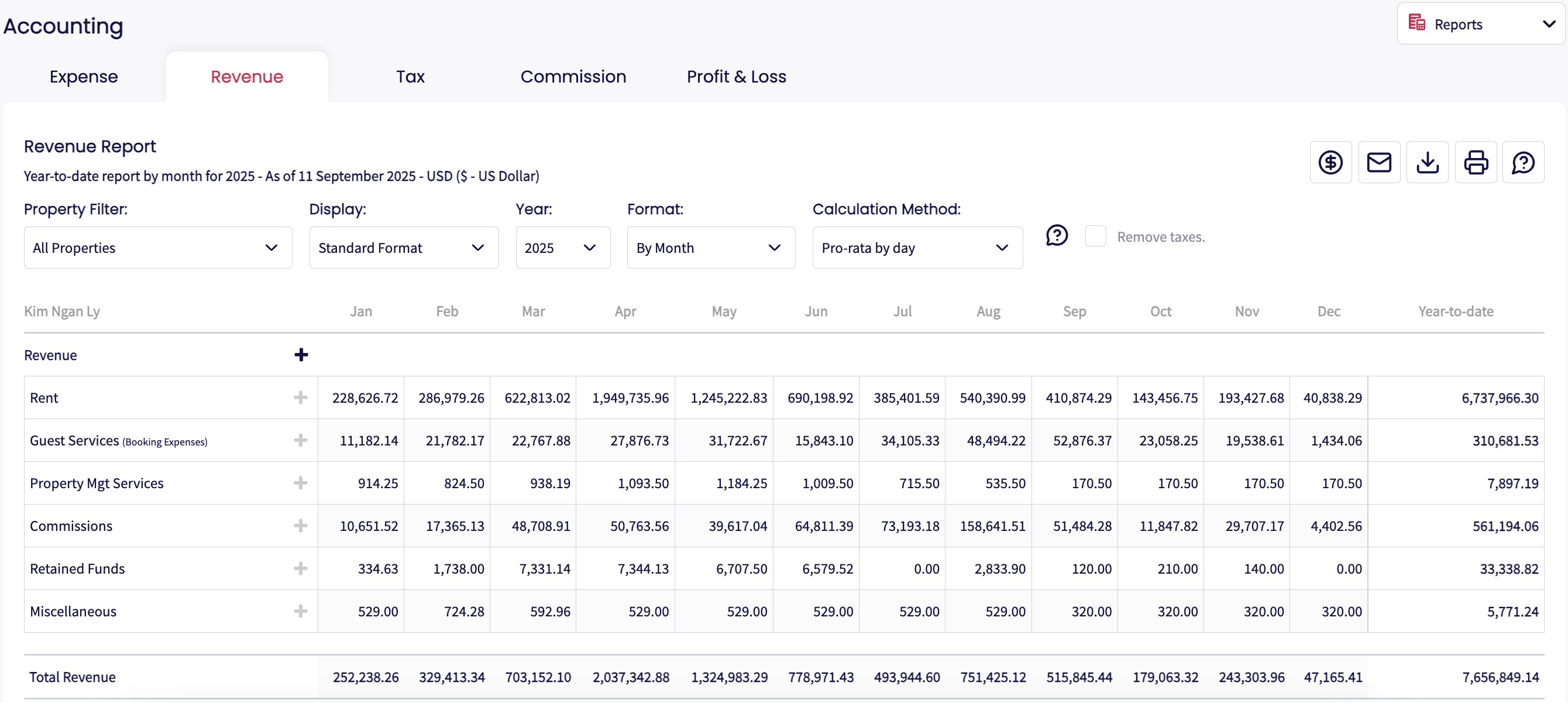Expand the Retained Funds row
This screenshot has height=703, width=1568.
coord(301,568)
